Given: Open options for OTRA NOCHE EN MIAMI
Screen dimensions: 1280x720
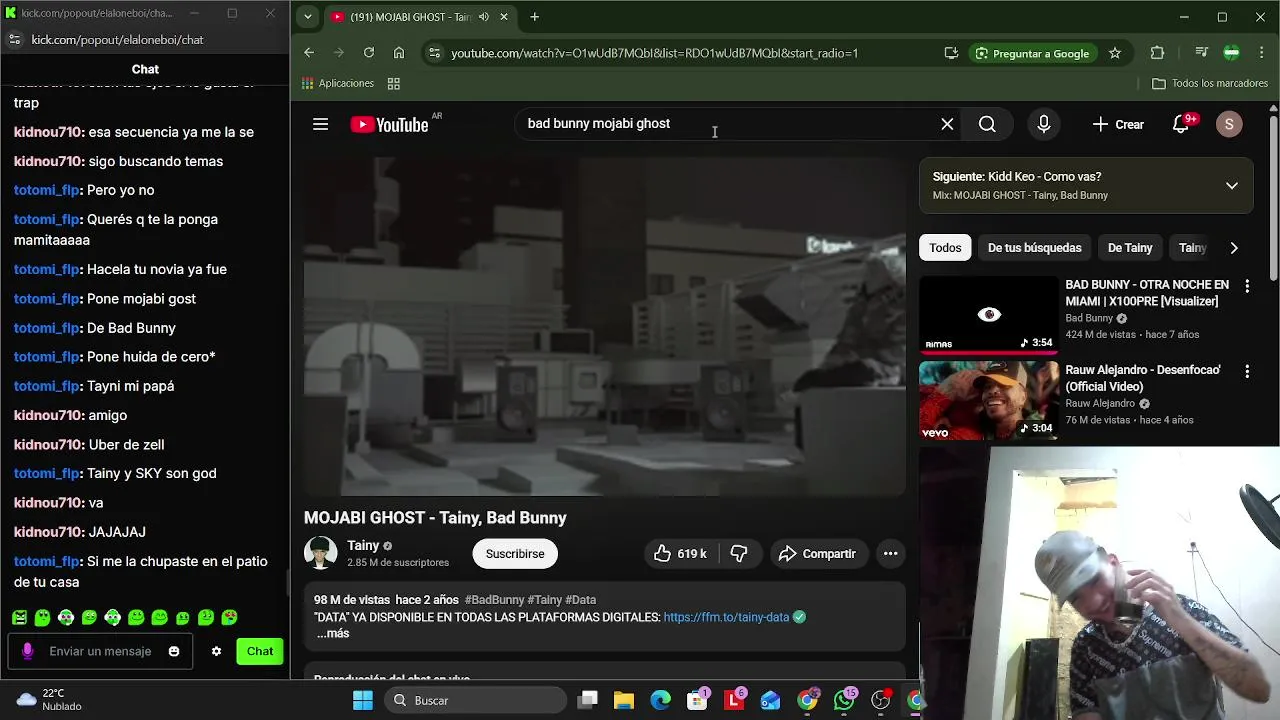Looking at the screenshot, I should [1247, 286].
